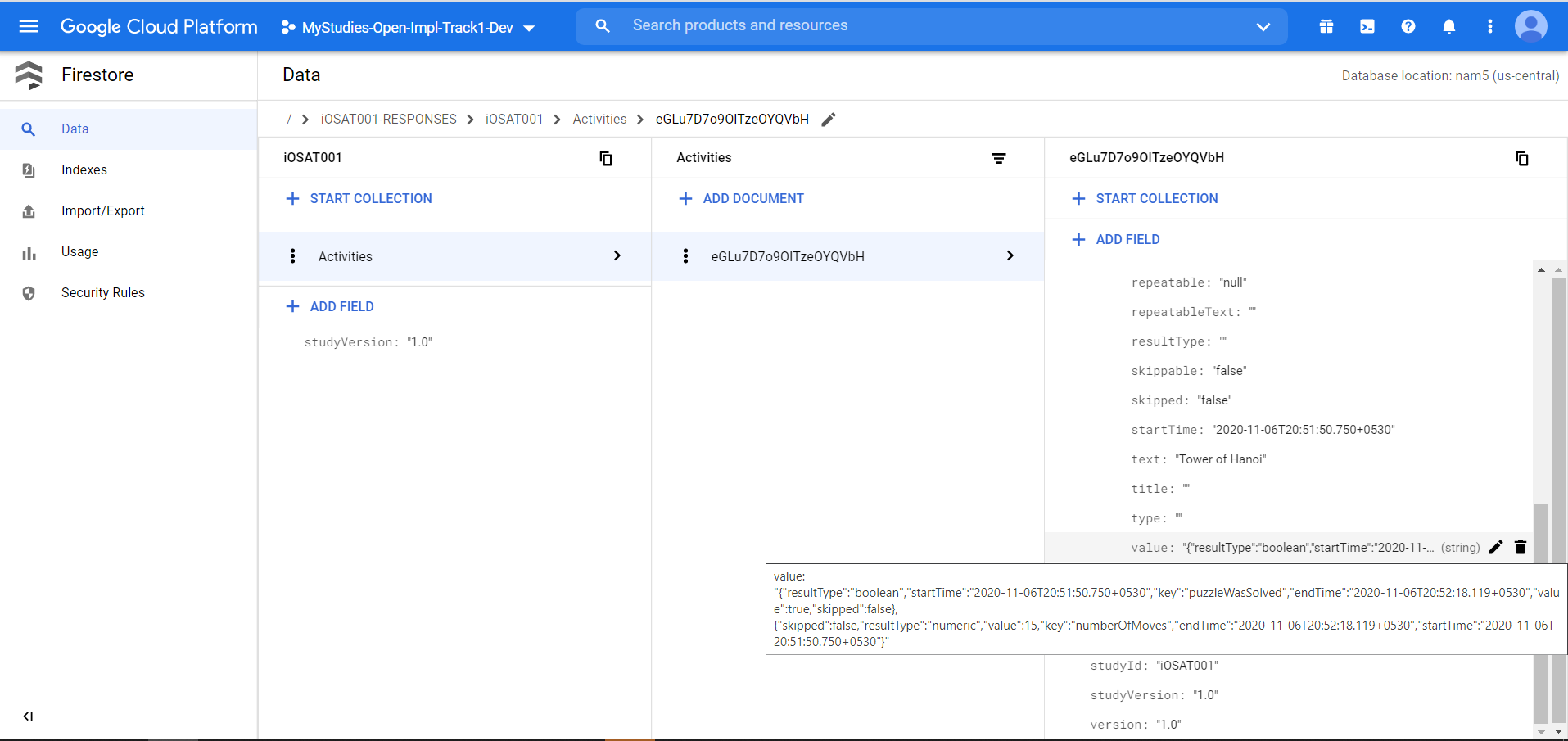Open iOSAT001 in the breadcrumb
This screenshot has height=741, width=1568.
514,120
